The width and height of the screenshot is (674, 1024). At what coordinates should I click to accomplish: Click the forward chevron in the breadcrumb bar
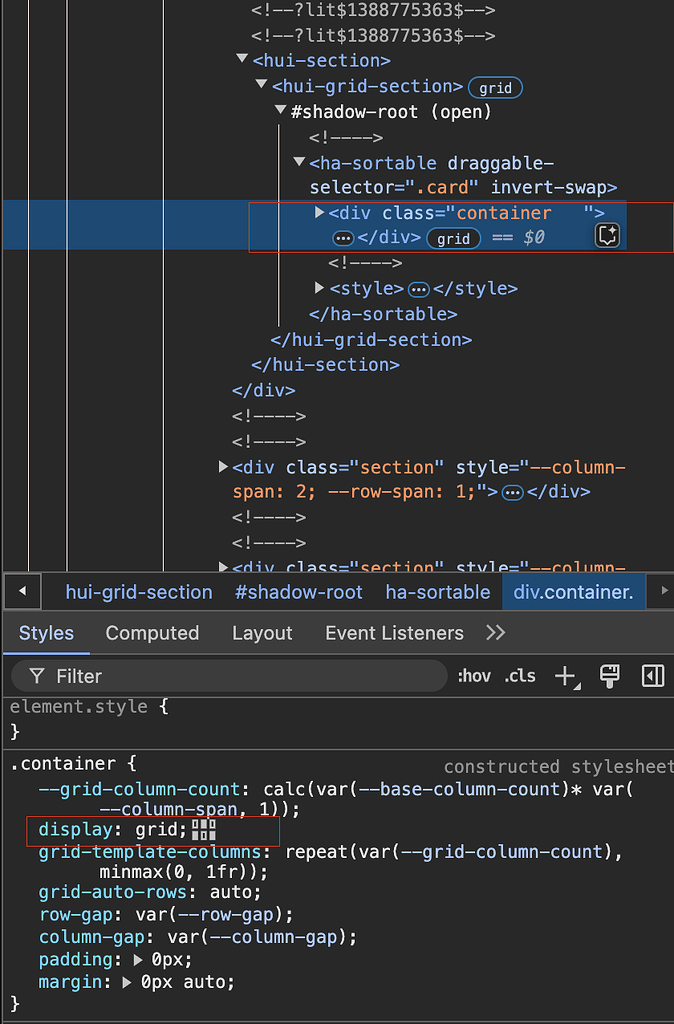(663, 591)
